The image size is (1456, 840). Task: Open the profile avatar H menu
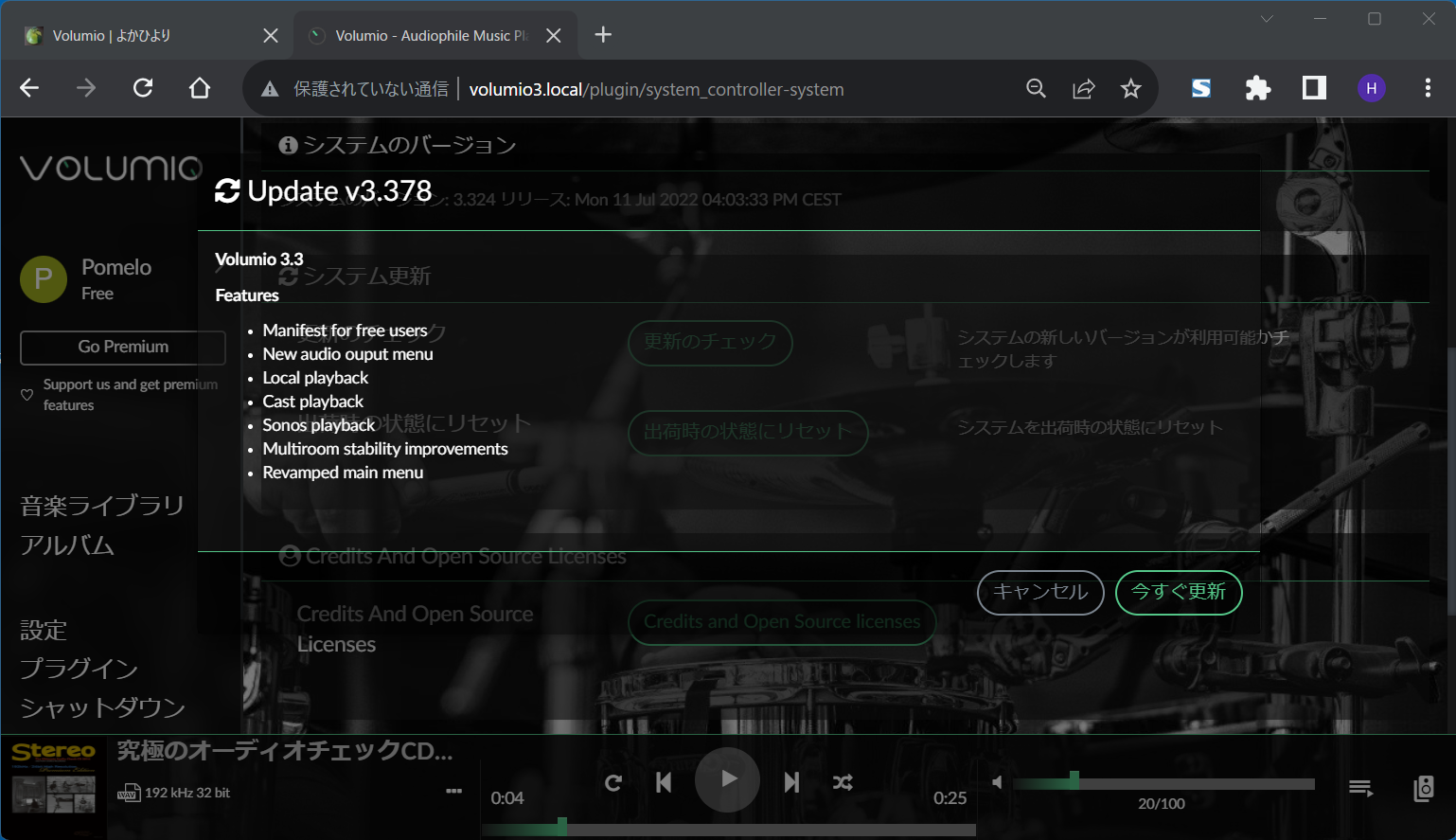(x=1371, y=87)
